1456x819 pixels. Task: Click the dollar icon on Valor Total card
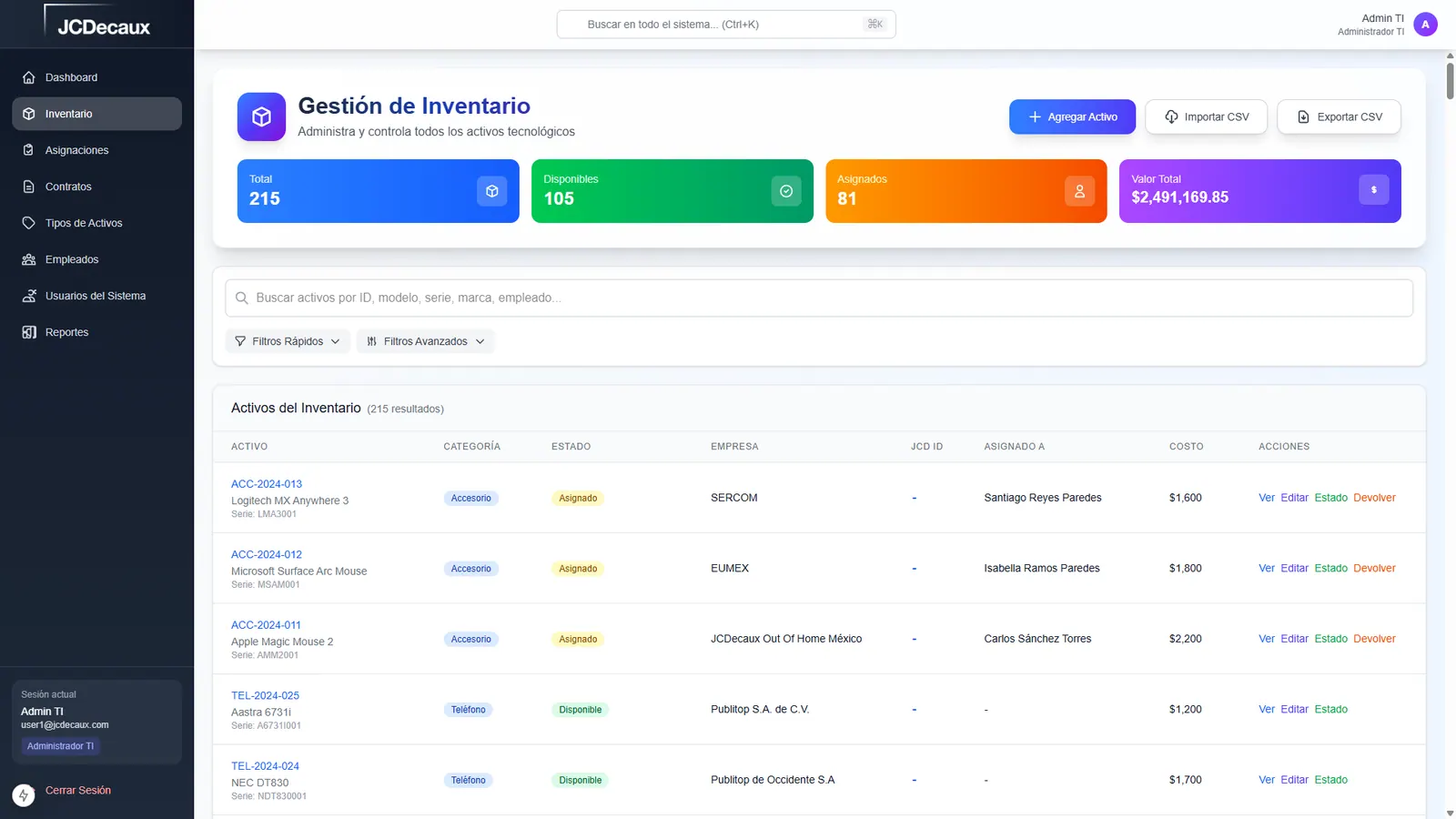click(x=1373, y=190)
